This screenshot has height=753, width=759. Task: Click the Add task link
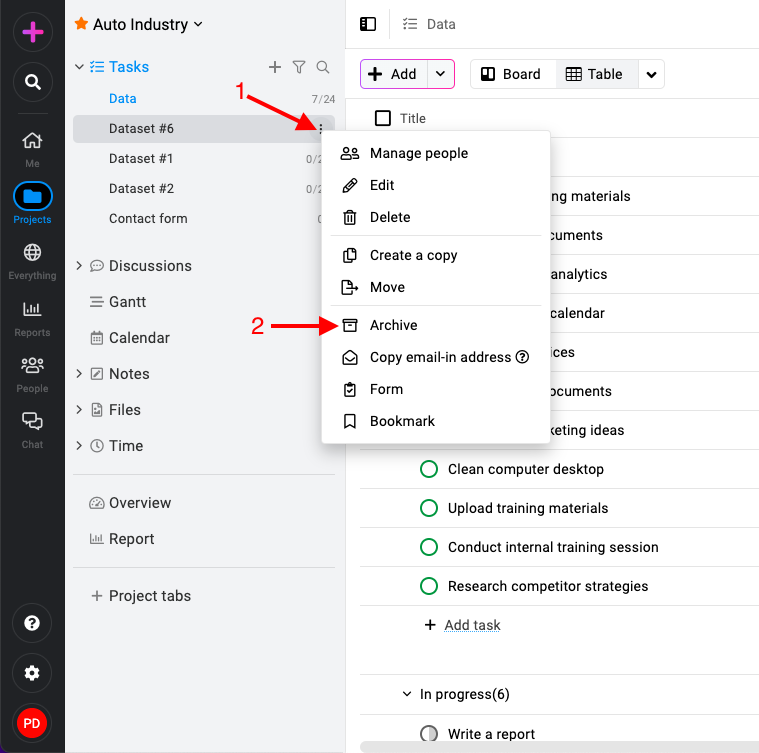coord(472,625)
